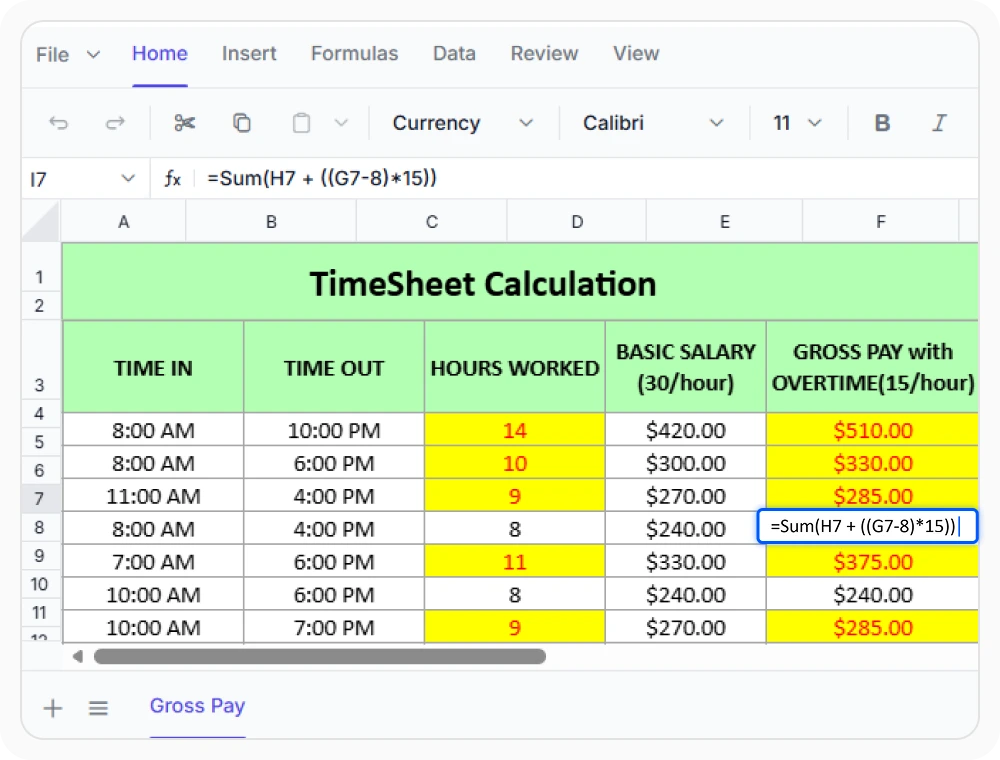Switch to the View tab
The image size is (1000, 760).
636,54
